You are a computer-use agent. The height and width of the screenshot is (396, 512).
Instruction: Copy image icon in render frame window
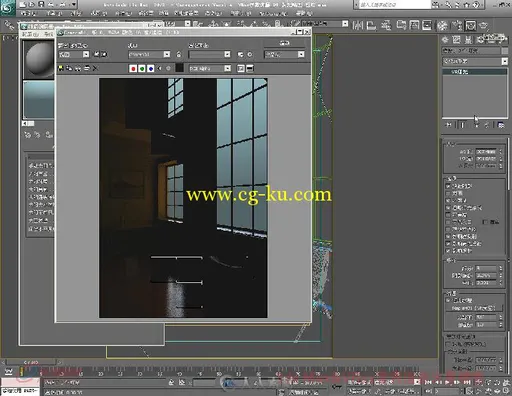(x=69, y=68)
